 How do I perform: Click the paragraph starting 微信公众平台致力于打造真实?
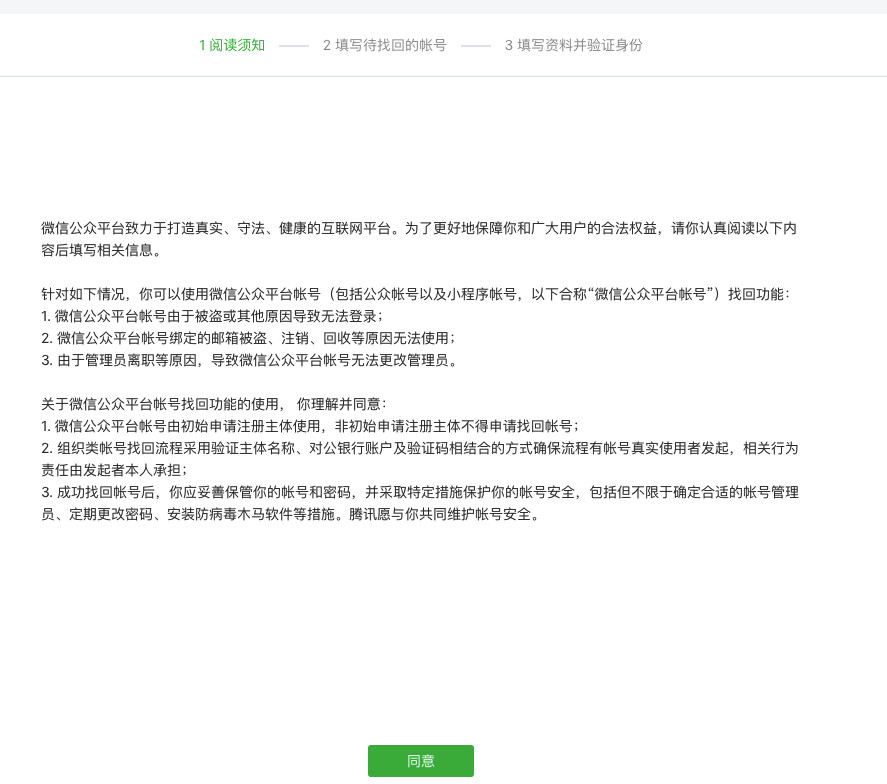(x=419, y=239)
